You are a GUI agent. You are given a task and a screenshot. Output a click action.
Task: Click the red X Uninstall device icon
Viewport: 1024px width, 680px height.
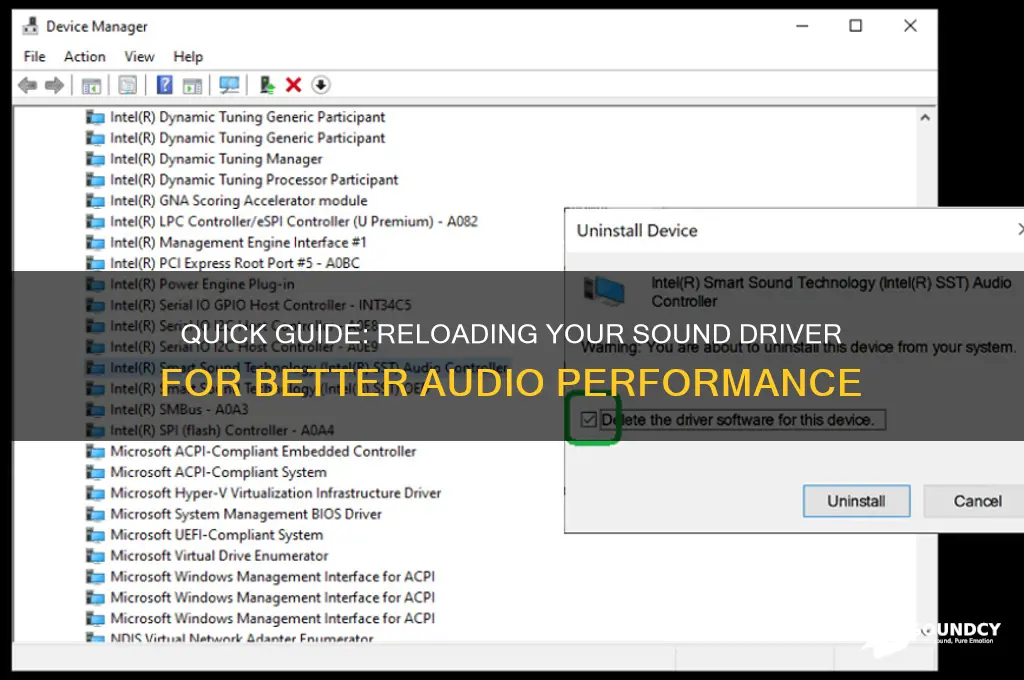pyautogui.click(x=293, y=85)
